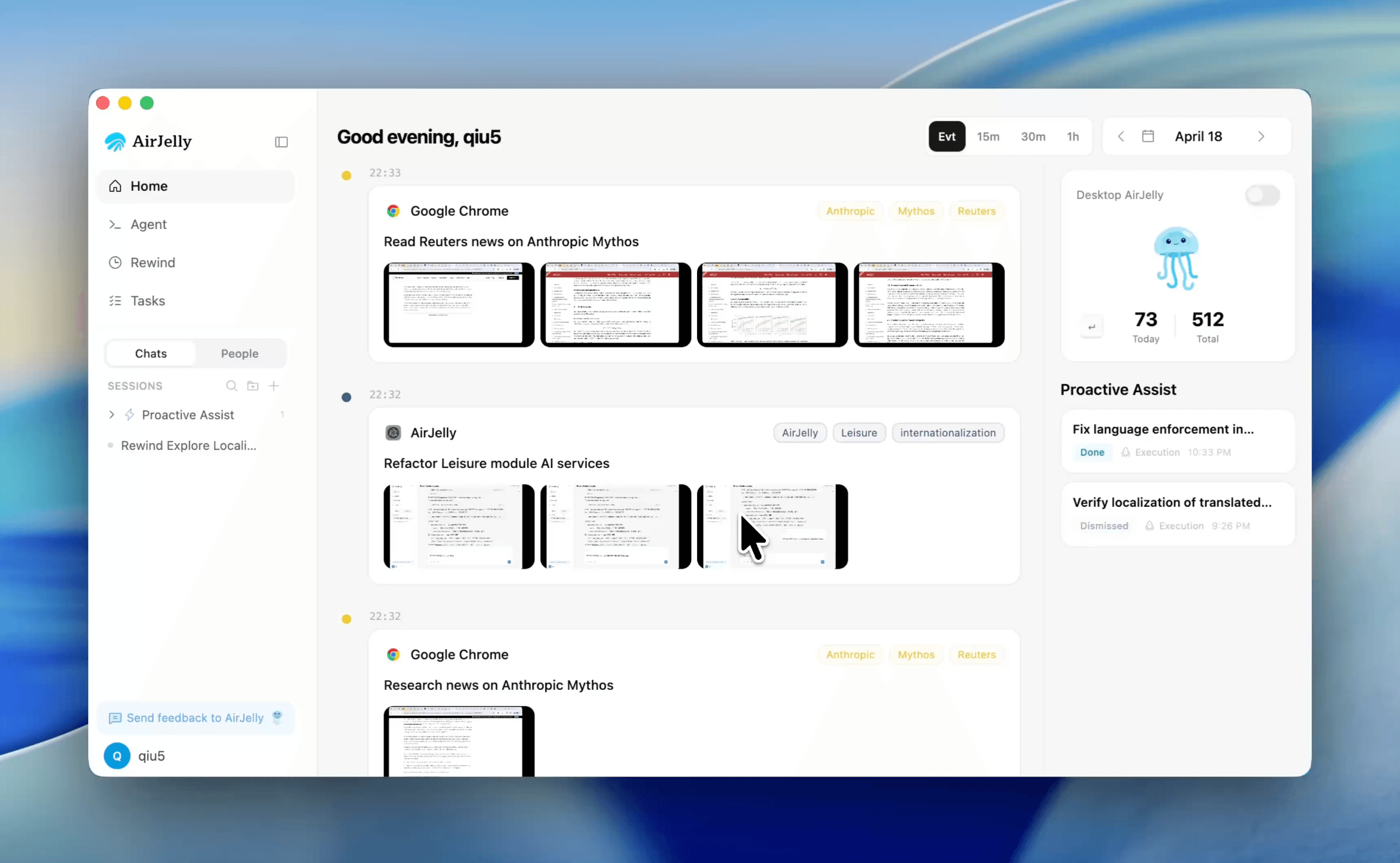Image resolution: width=1400 pixels, height=863 pixels.
Task: Click Chrome icon in Read Reuters card
Action: coord(393,211)
